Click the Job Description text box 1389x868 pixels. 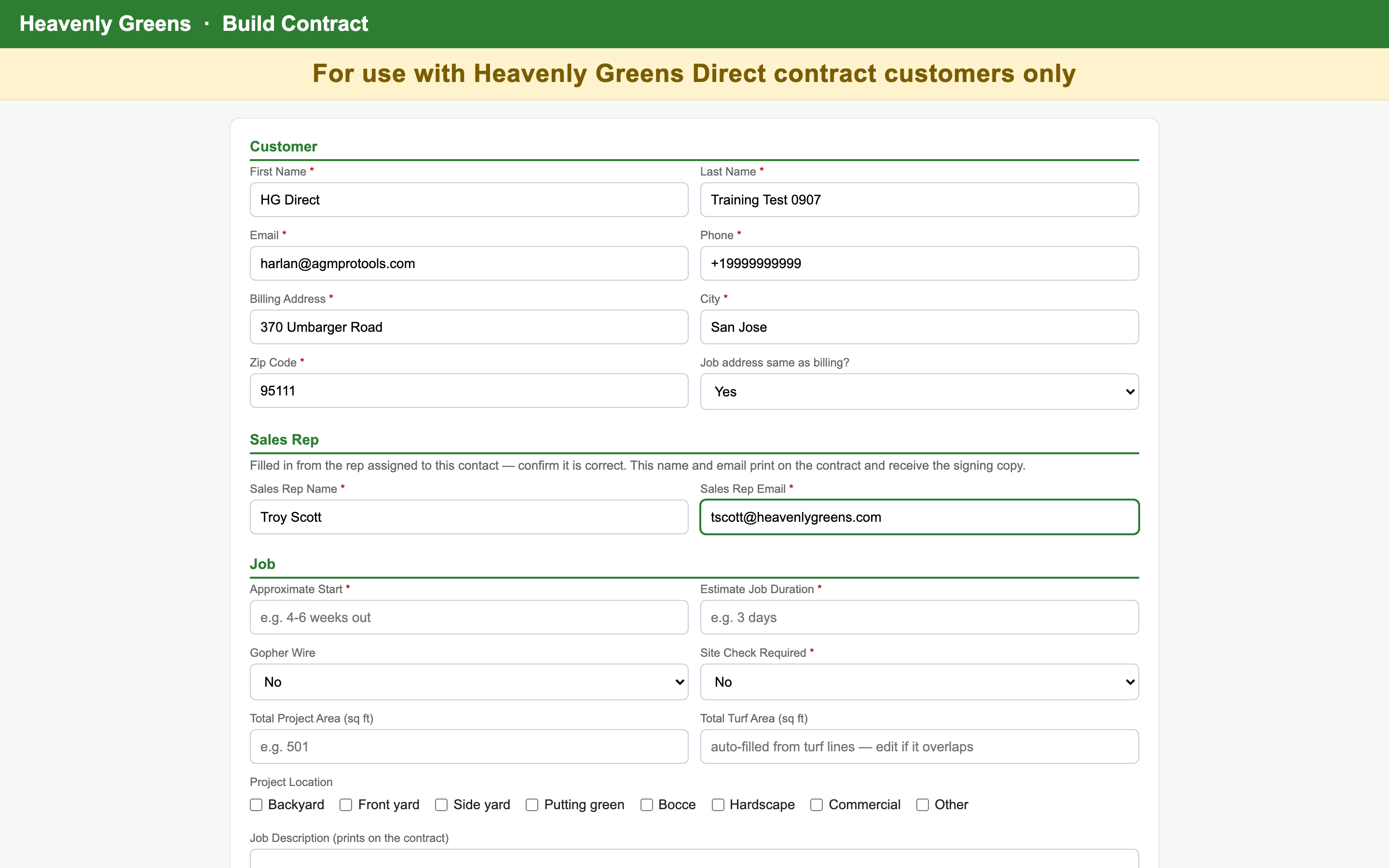point(694,859)
